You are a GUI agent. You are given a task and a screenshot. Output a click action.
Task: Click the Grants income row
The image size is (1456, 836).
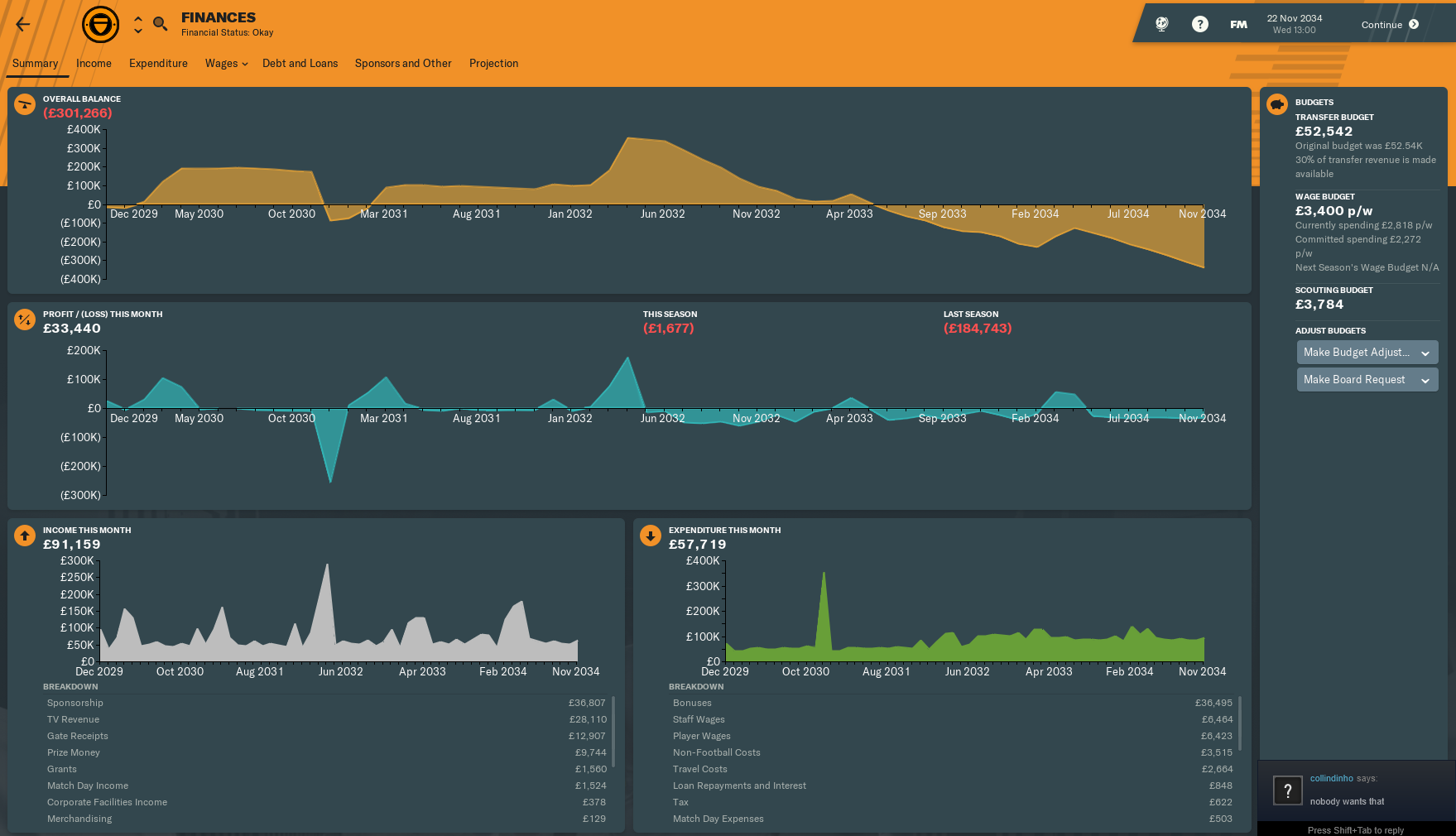click(x=326, y=769)
